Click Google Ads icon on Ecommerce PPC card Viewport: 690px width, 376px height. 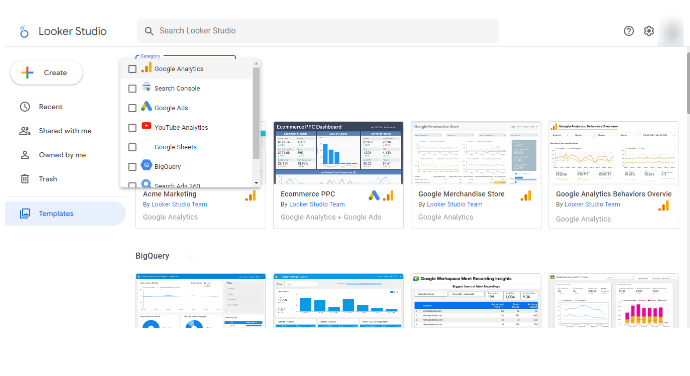coord(374,195)
